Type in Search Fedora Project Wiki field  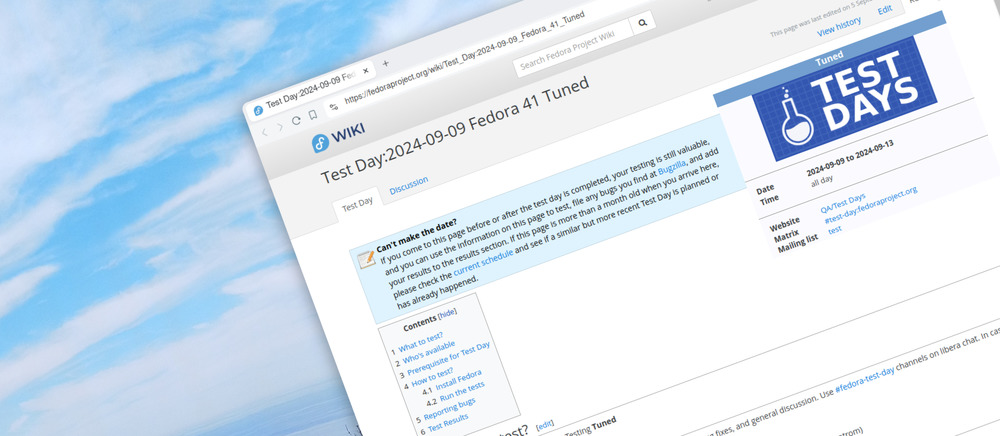[x=570, y=51]
